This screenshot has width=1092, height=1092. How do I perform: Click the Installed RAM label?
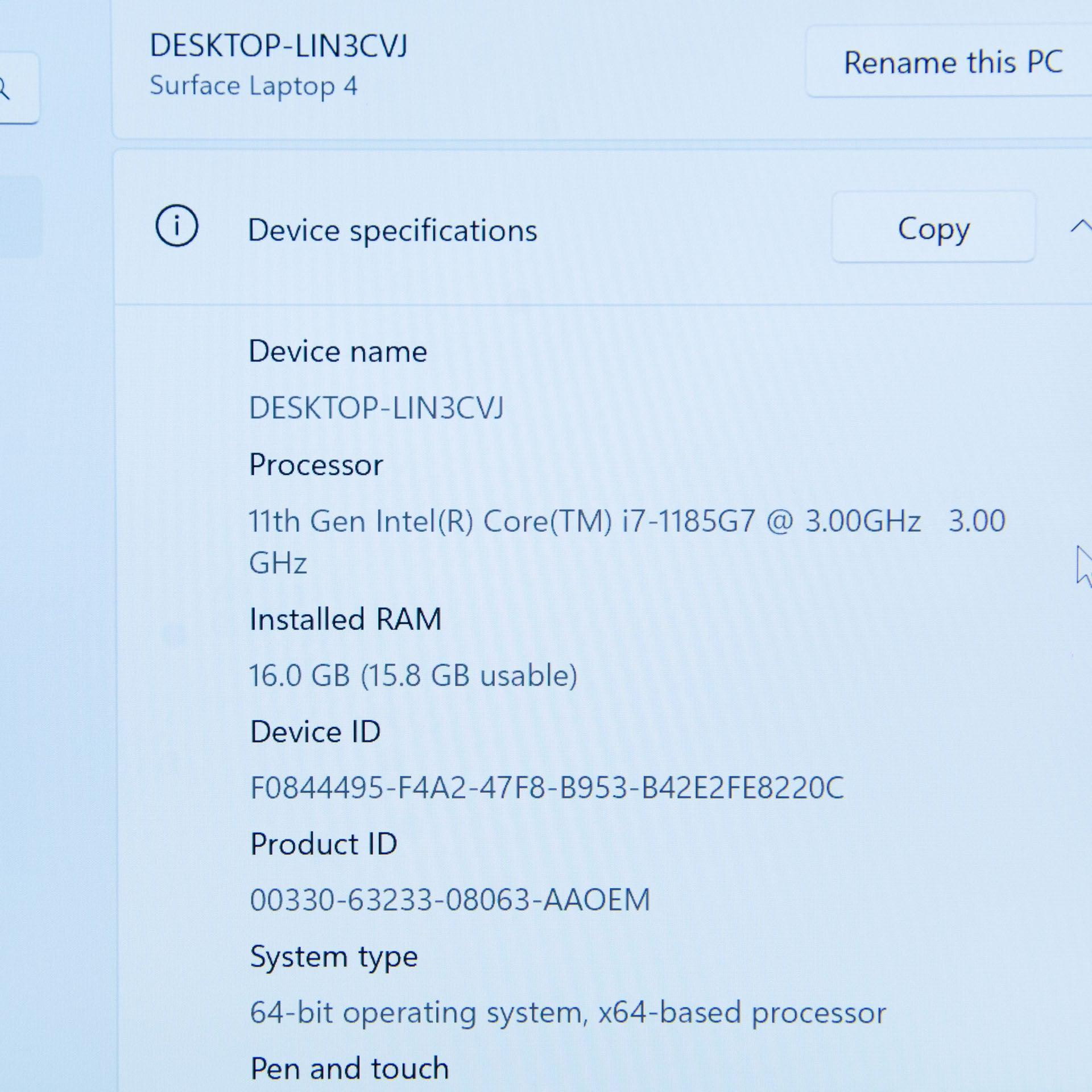[346, 619]
